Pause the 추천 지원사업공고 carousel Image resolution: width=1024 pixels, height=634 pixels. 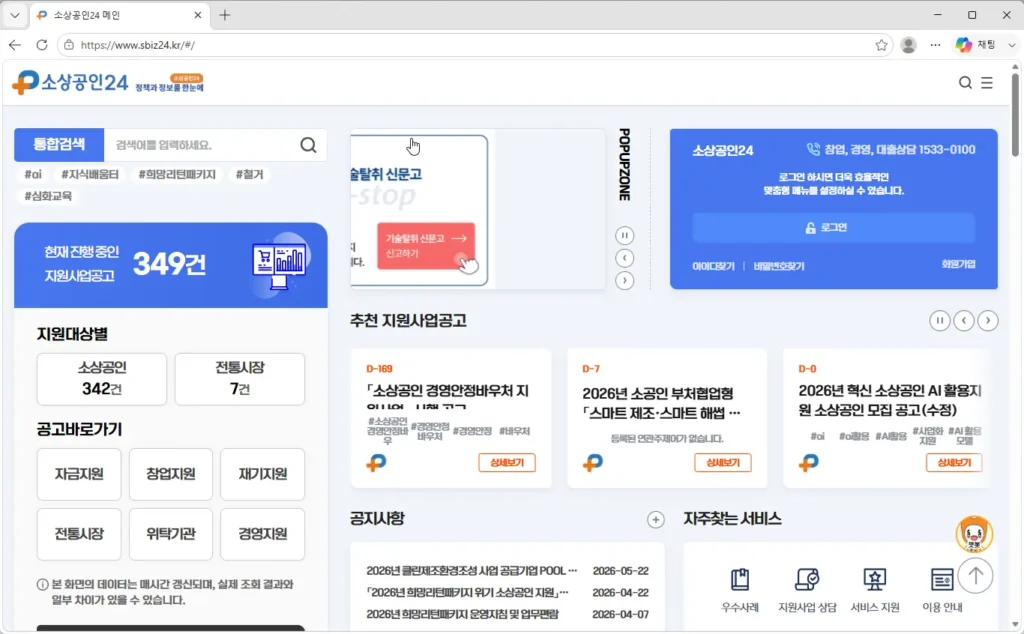(x=940, y=321)
